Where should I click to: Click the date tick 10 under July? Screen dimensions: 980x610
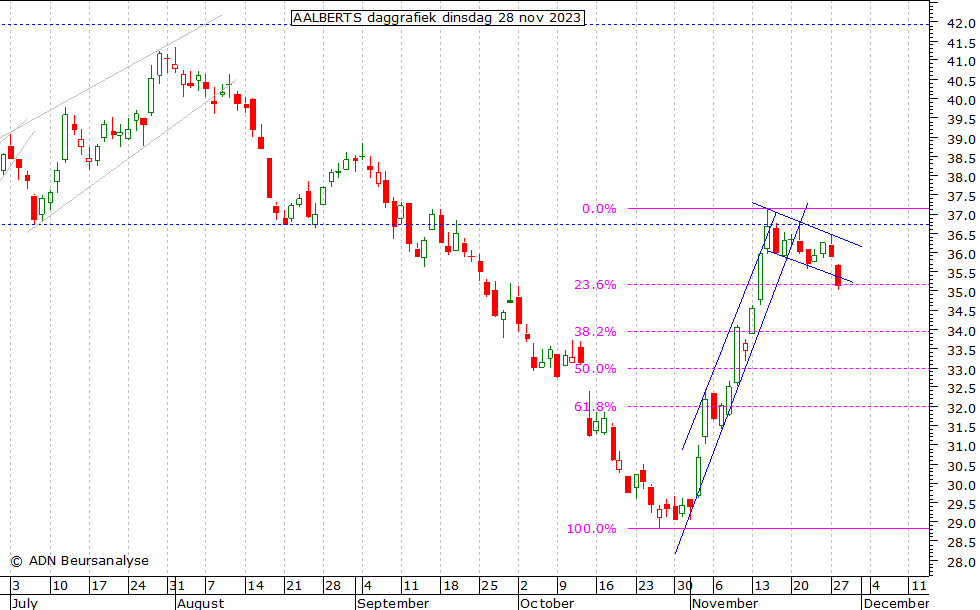[60, 586]
